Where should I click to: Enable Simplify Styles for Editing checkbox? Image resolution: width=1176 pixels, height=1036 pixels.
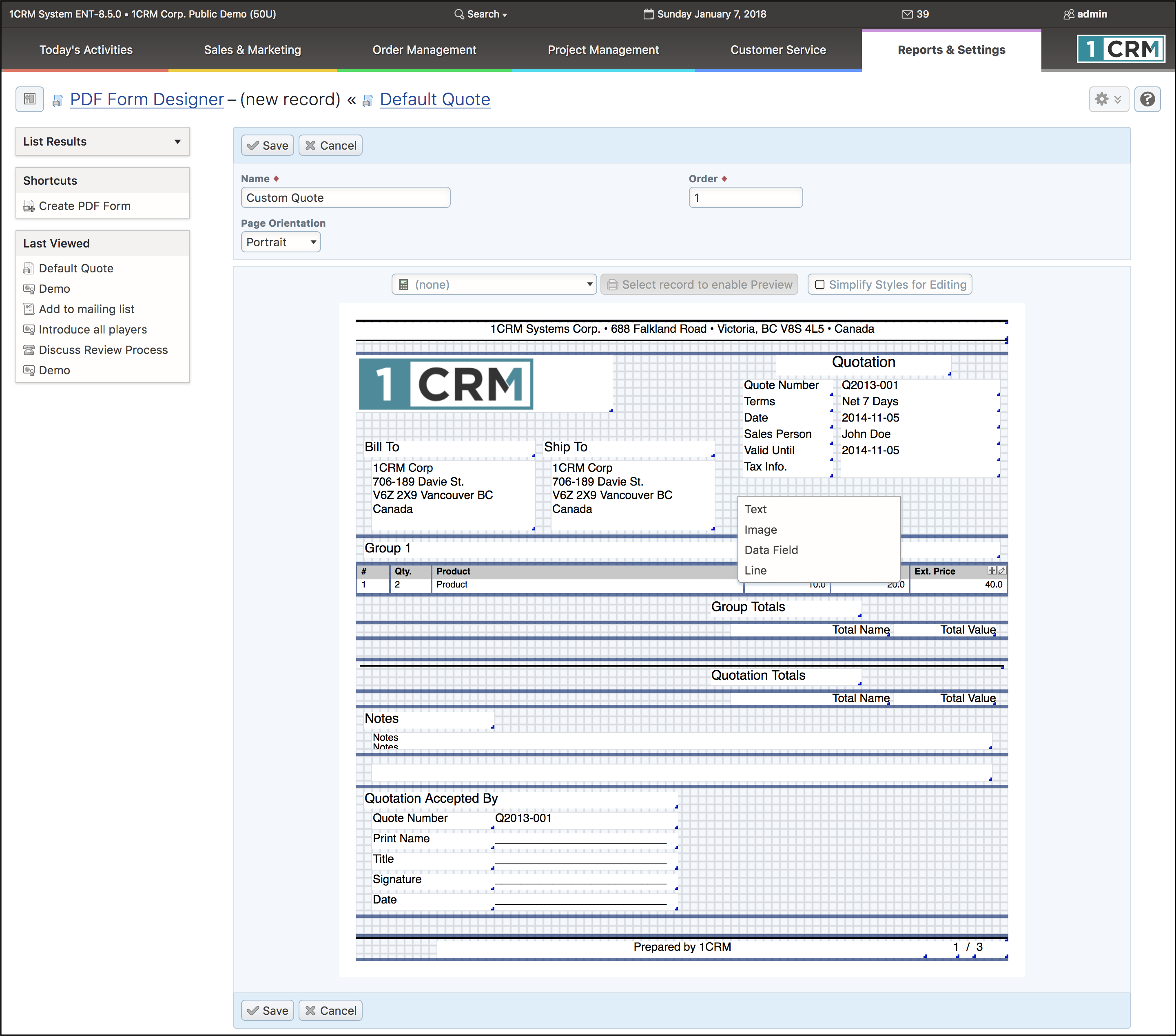pos(820,285)
